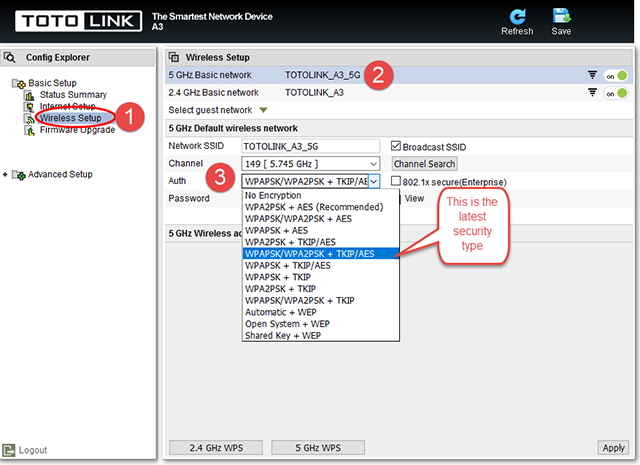Click the Firmware Upgrade icon
Screen dimensions: 640x465
[29, 130]
